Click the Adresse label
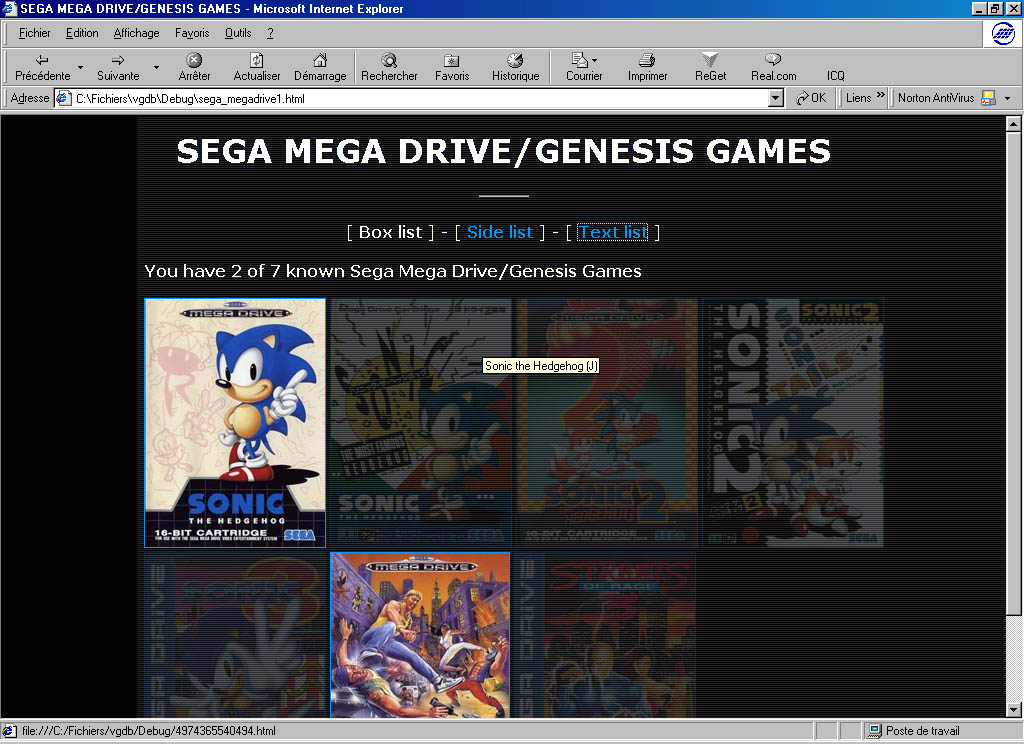Screen dimensions: 1024x744 click(x=29, y=98)
